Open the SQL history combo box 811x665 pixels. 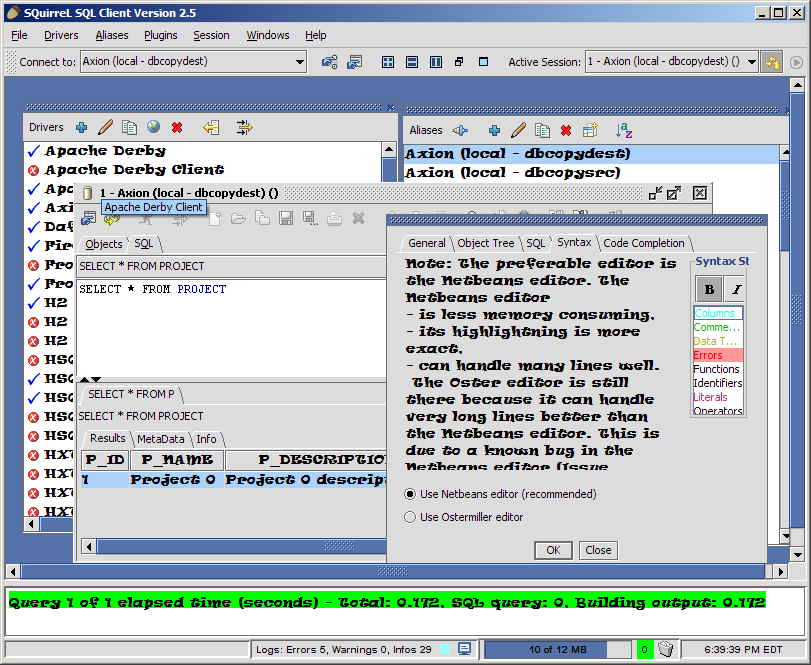pos(230,266)
